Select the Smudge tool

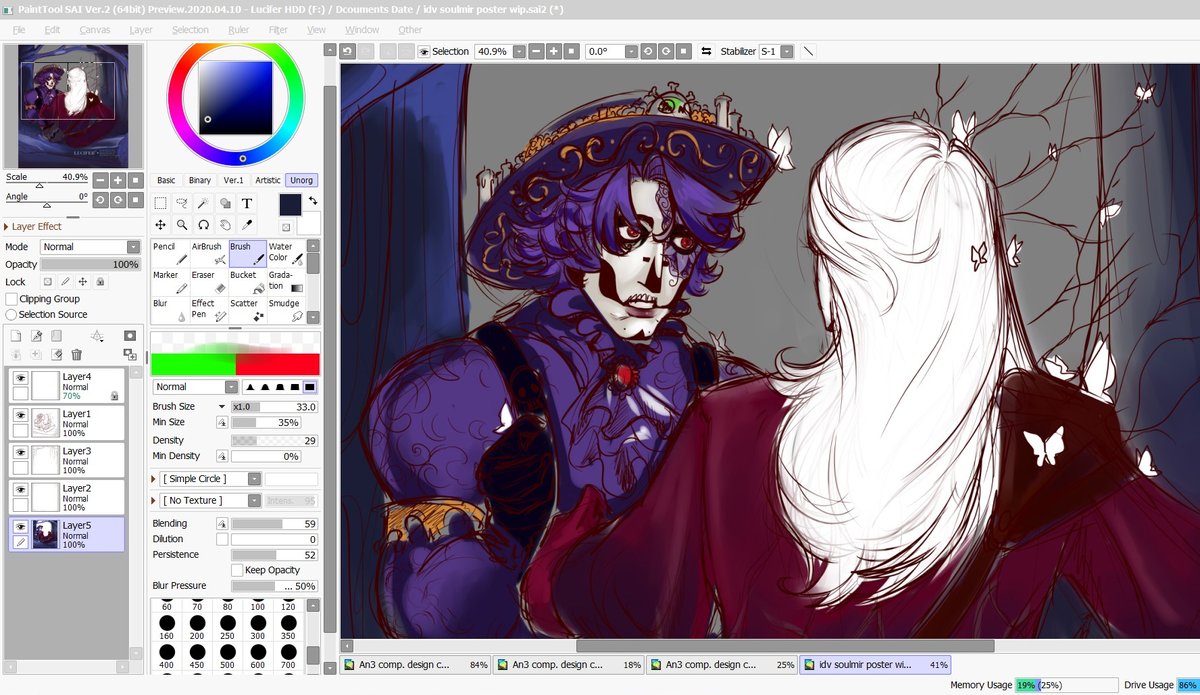(x=285, y=310)
